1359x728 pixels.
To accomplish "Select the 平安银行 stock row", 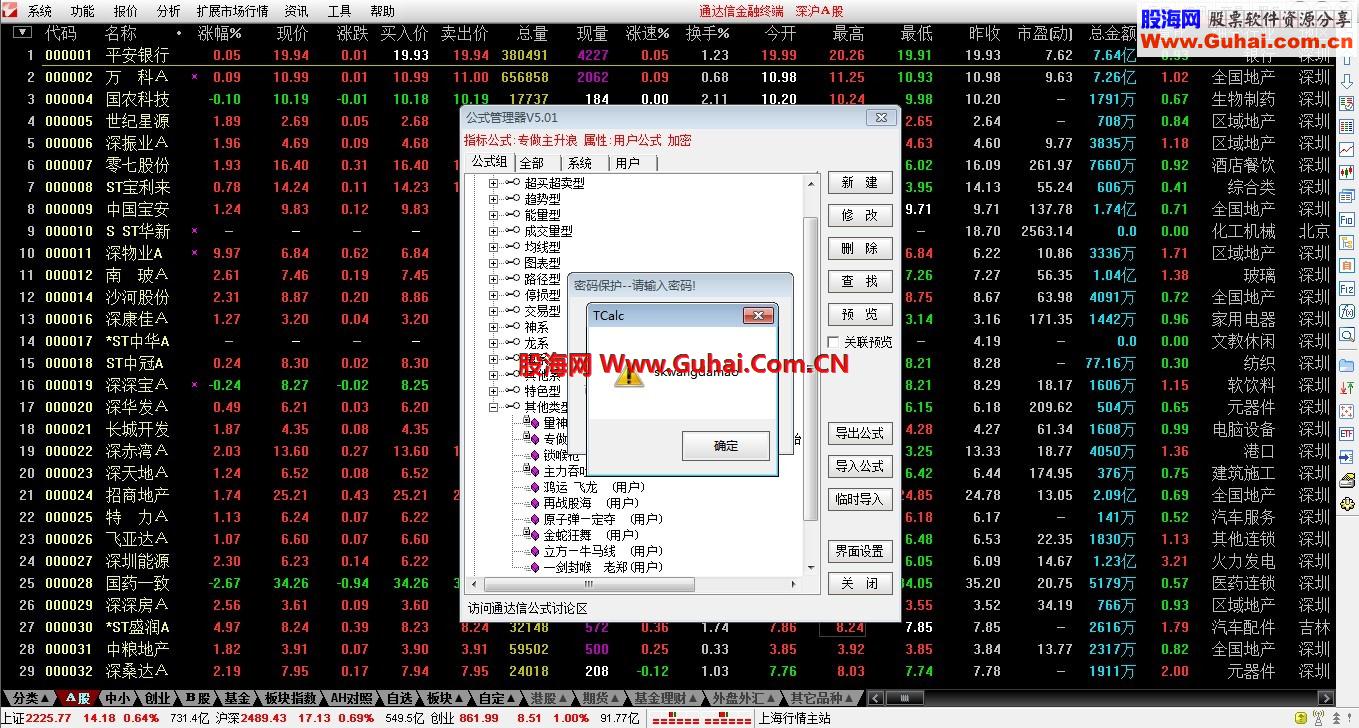I will pos(668,55).
